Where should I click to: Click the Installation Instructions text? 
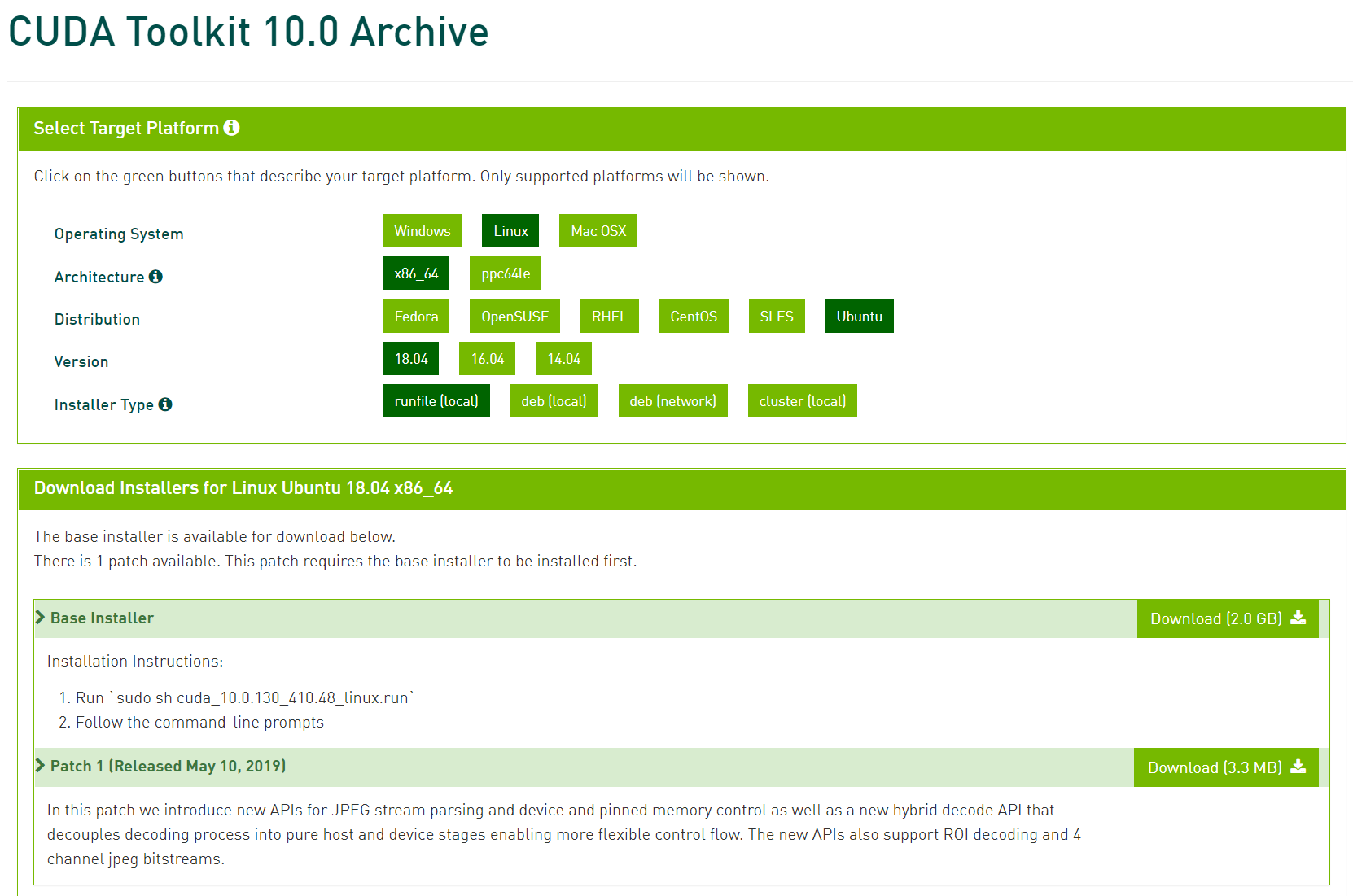coord(135,661)
